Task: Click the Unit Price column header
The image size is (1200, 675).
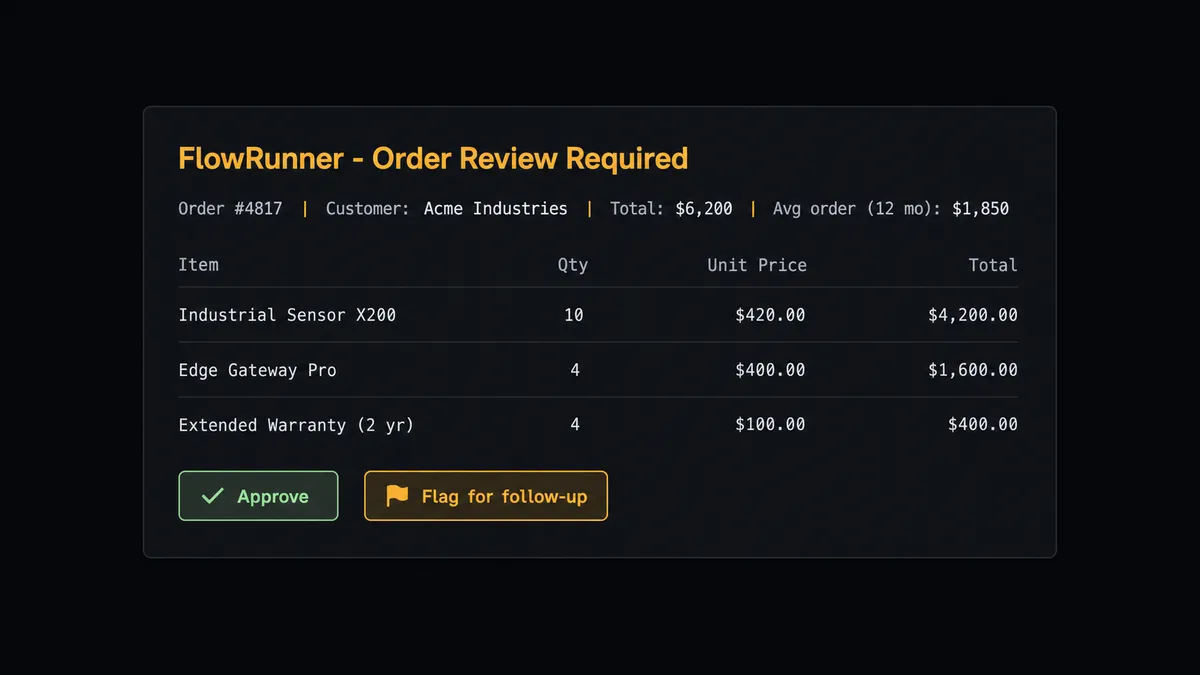Action: [757, 265]
